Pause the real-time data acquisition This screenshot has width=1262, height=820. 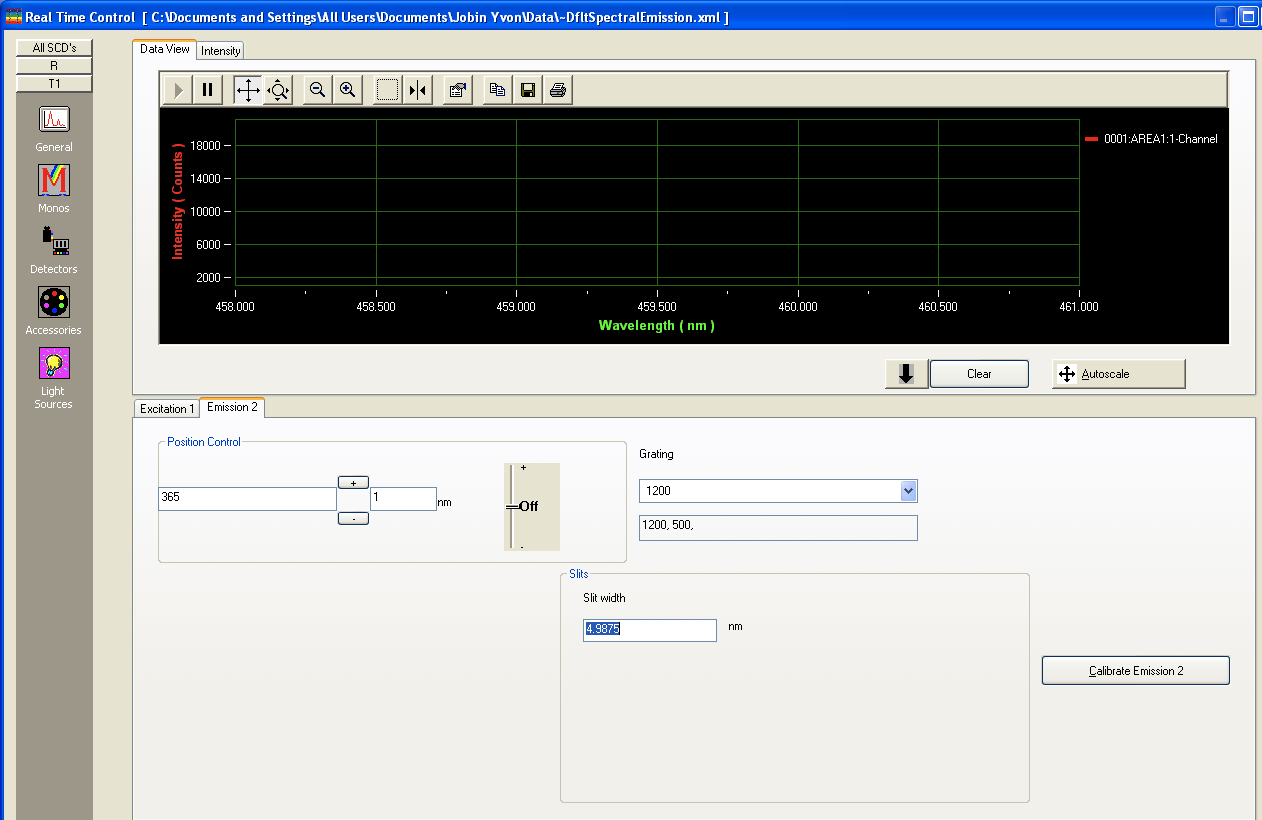(207, 90)
